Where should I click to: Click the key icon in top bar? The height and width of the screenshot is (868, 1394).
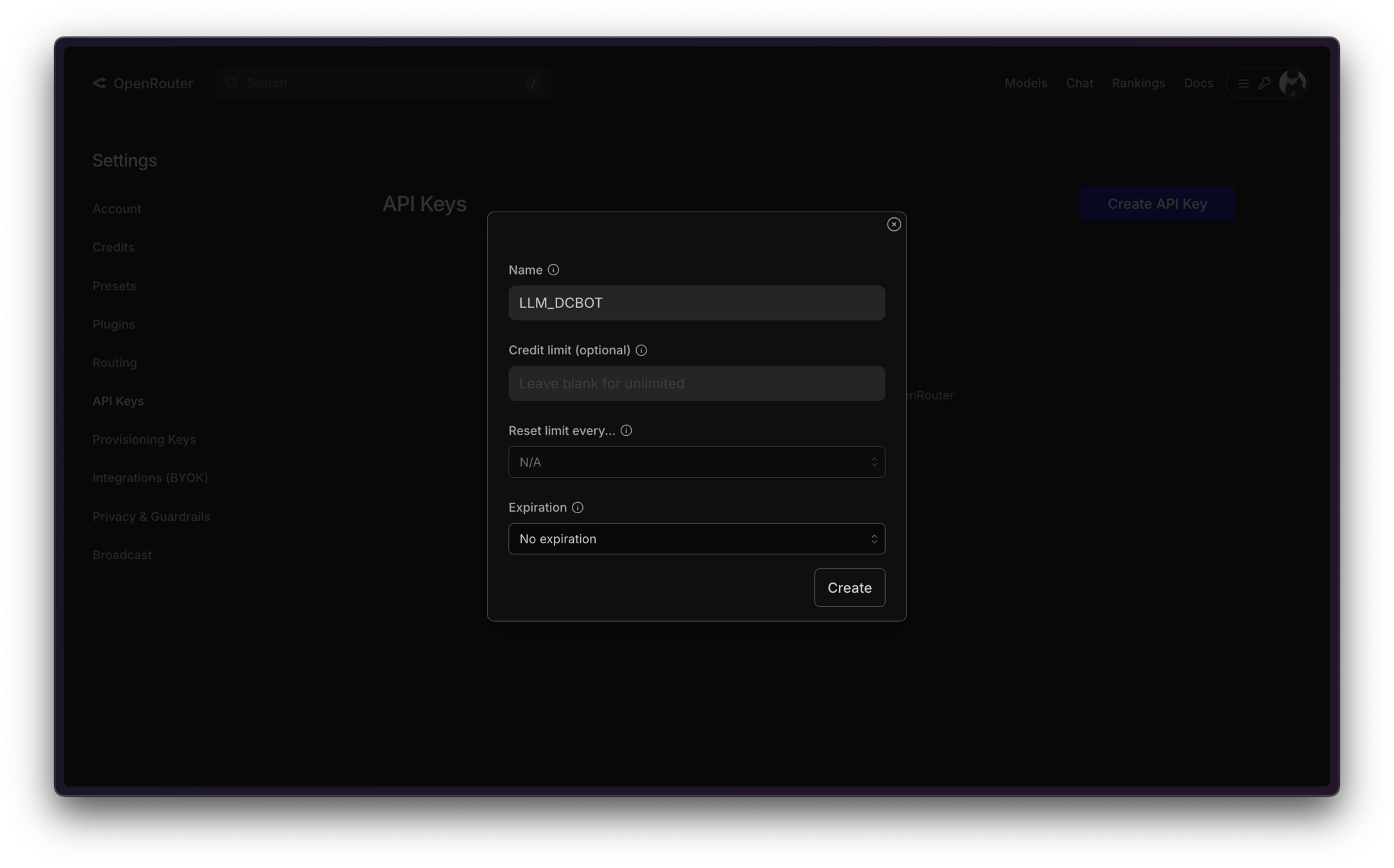point(1264,84)
